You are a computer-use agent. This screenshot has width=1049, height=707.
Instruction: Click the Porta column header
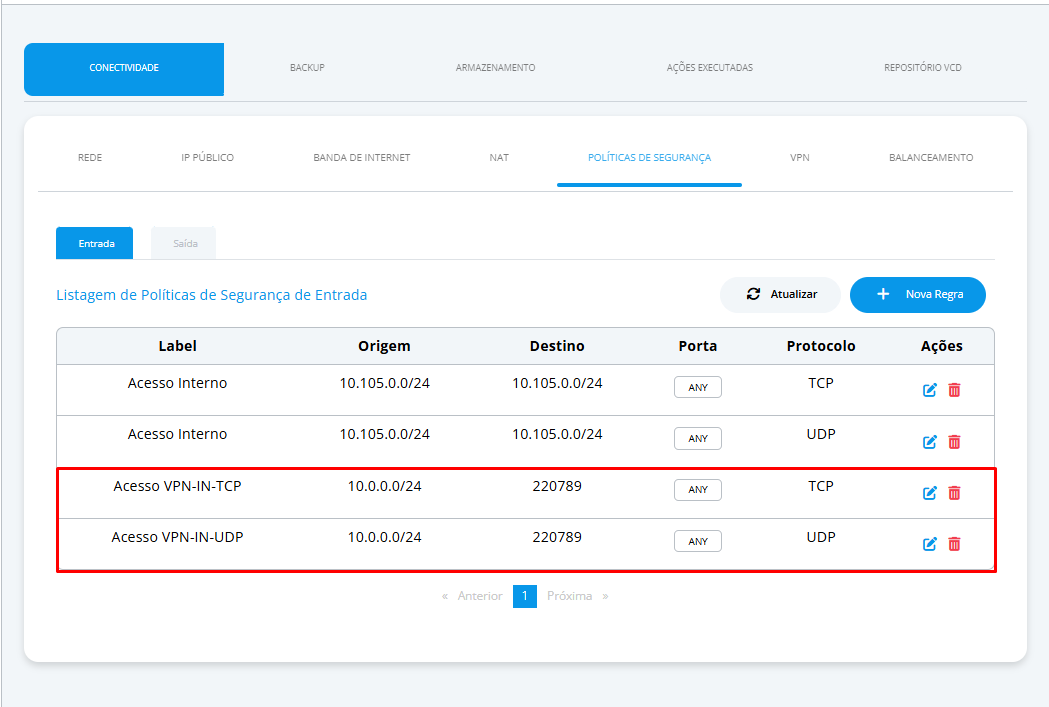(698, 346)
